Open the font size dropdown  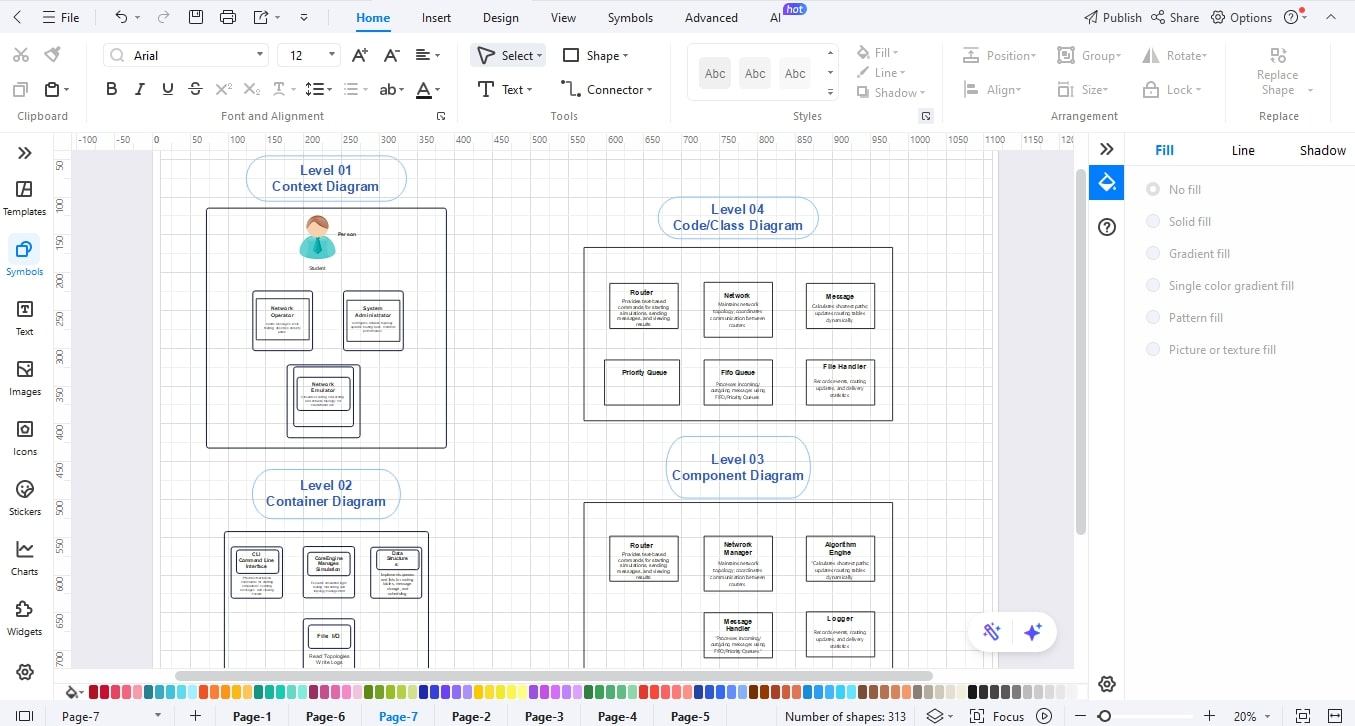330,55
